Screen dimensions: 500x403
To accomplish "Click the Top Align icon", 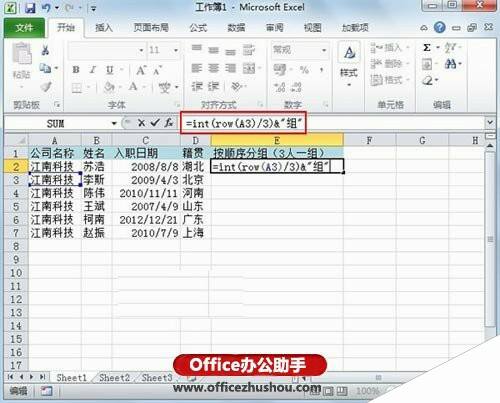I will point(197,49).
